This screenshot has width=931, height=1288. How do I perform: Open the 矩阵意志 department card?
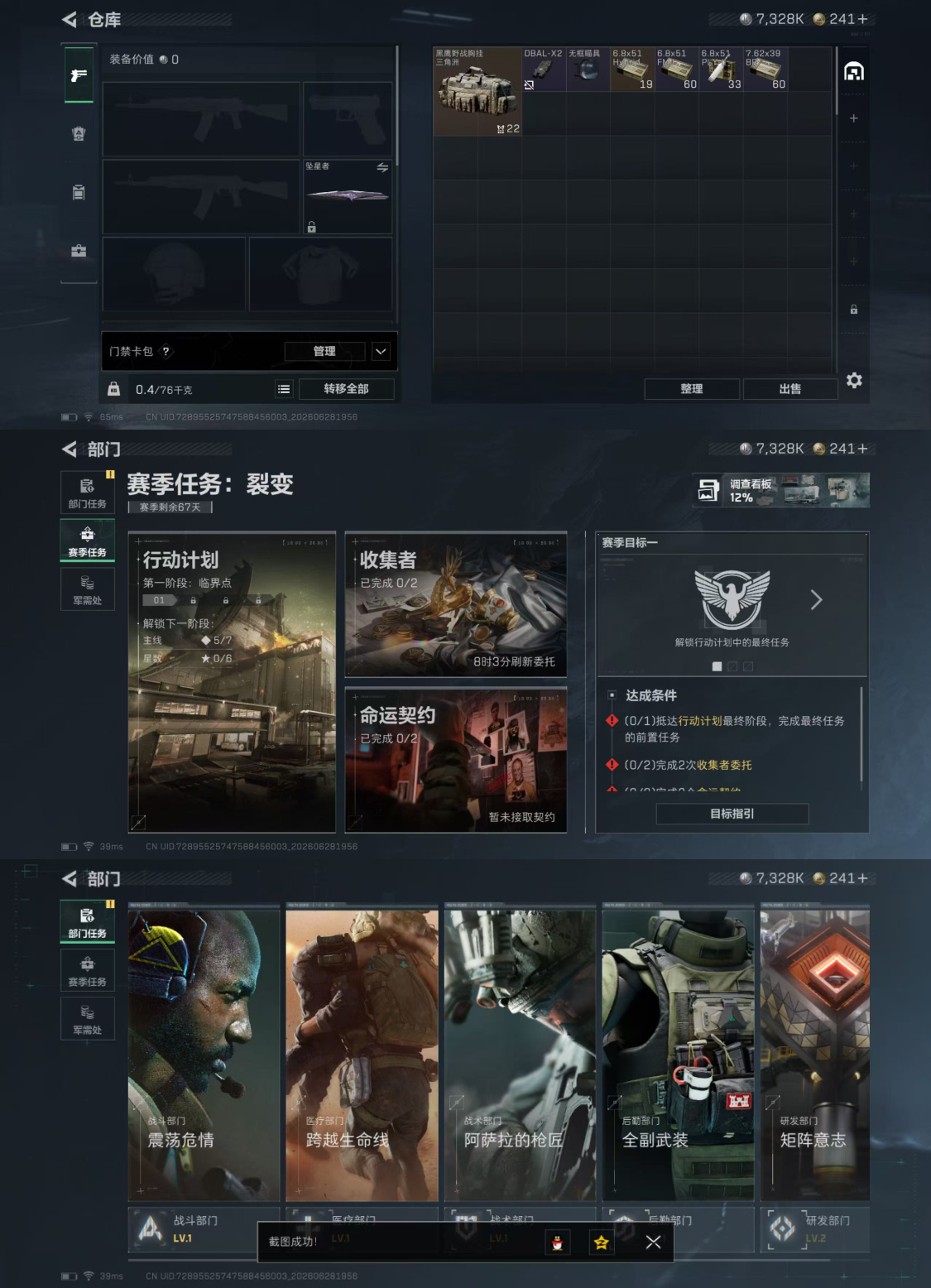[815, 1052]
